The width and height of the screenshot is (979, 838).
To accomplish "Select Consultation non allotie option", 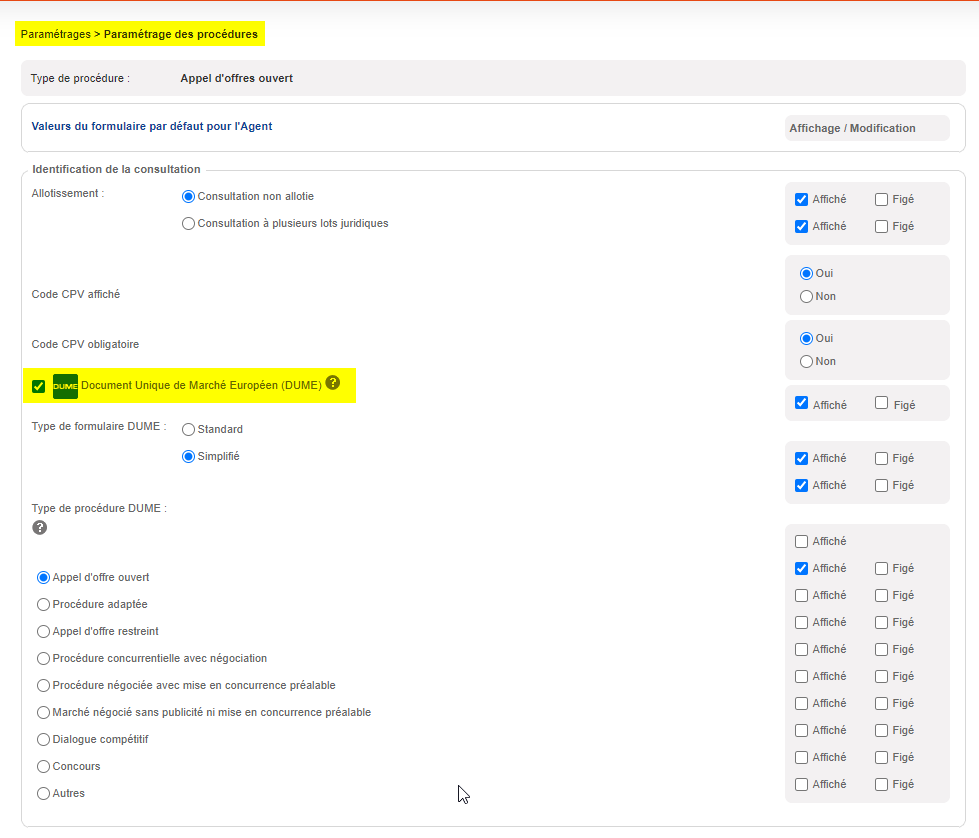I will point(188,197).
